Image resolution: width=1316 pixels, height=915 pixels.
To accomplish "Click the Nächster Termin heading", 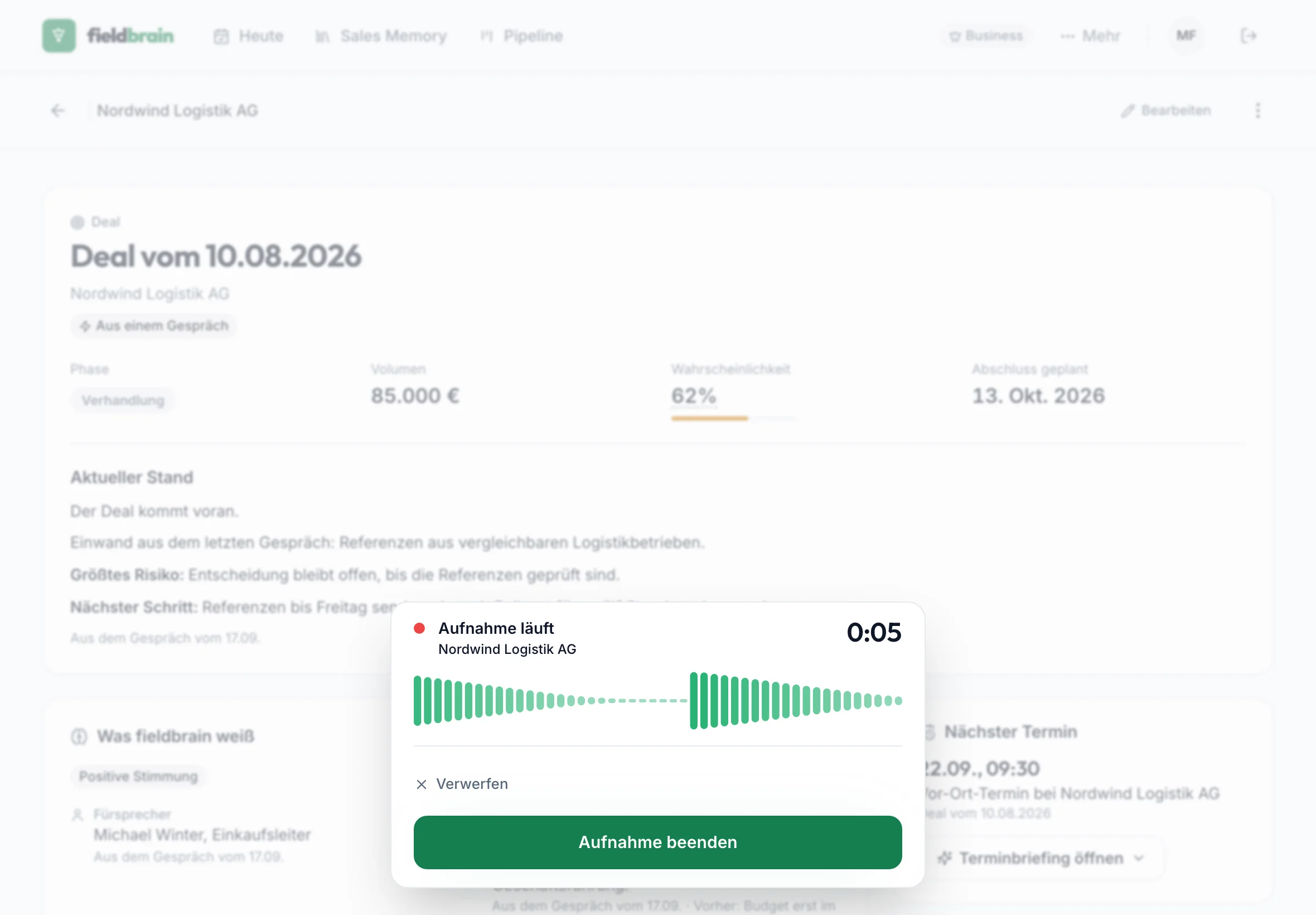I will click(1010, 731).
